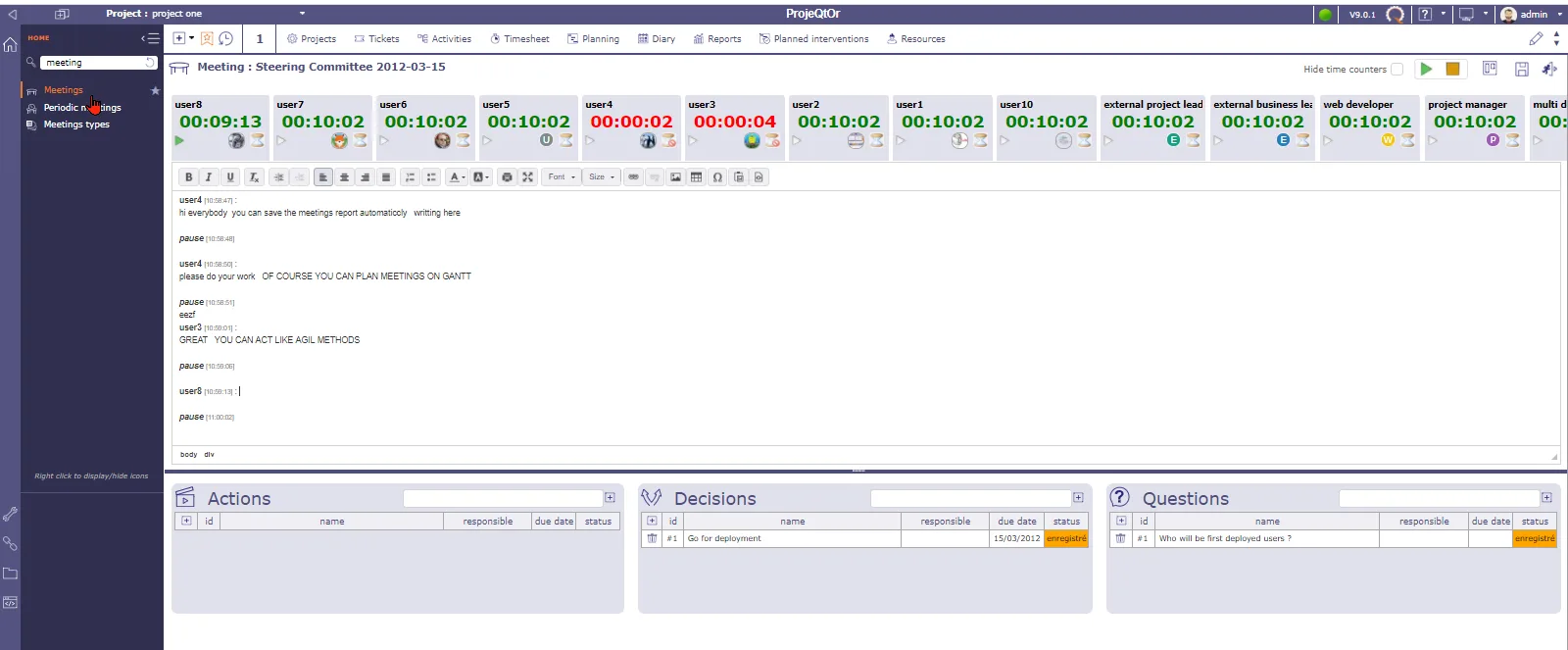Click the ProjeQtOr logo next to version
This screenshot has width=1568, height=650.
point(1395,14)
